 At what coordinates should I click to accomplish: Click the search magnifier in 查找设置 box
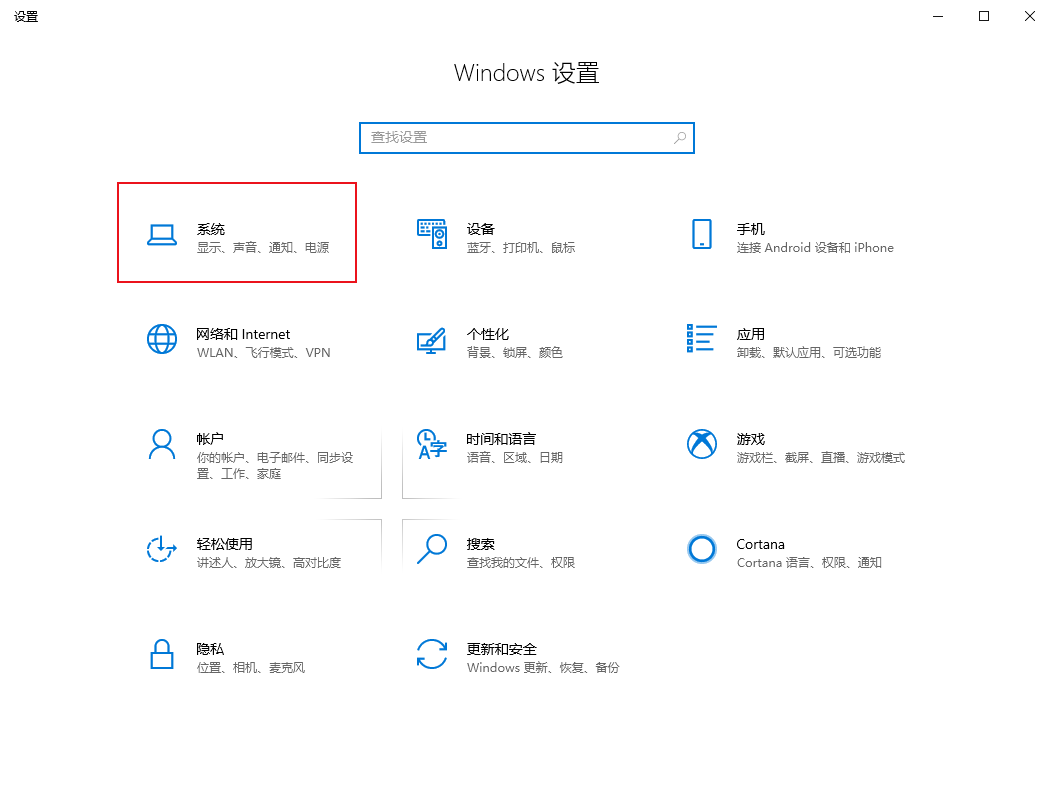click(680, 138)
